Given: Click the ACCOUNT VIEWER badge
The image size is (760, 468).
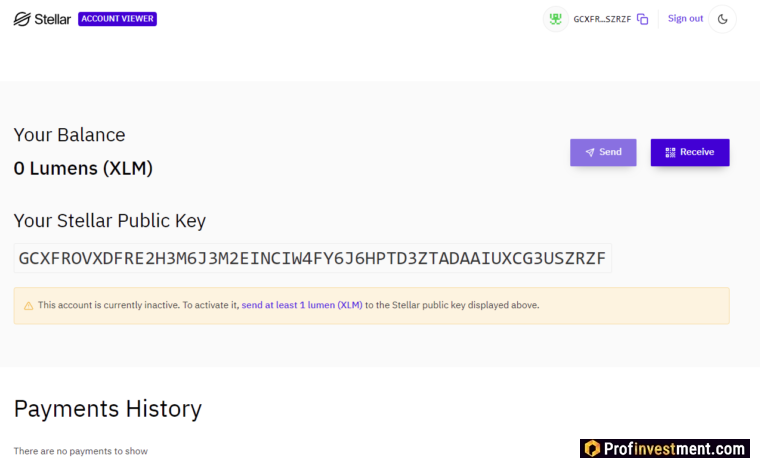Looking at the screenshot, I should (x=117, y=19).
